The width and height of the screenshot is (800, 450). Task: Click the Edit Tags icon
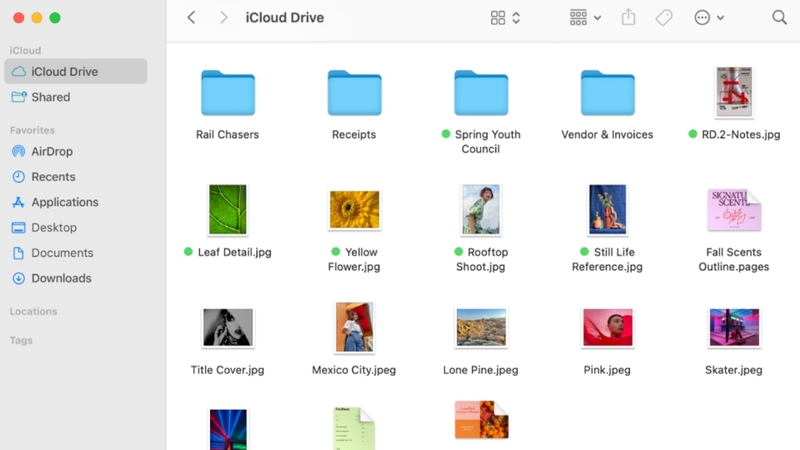point(664,18)
